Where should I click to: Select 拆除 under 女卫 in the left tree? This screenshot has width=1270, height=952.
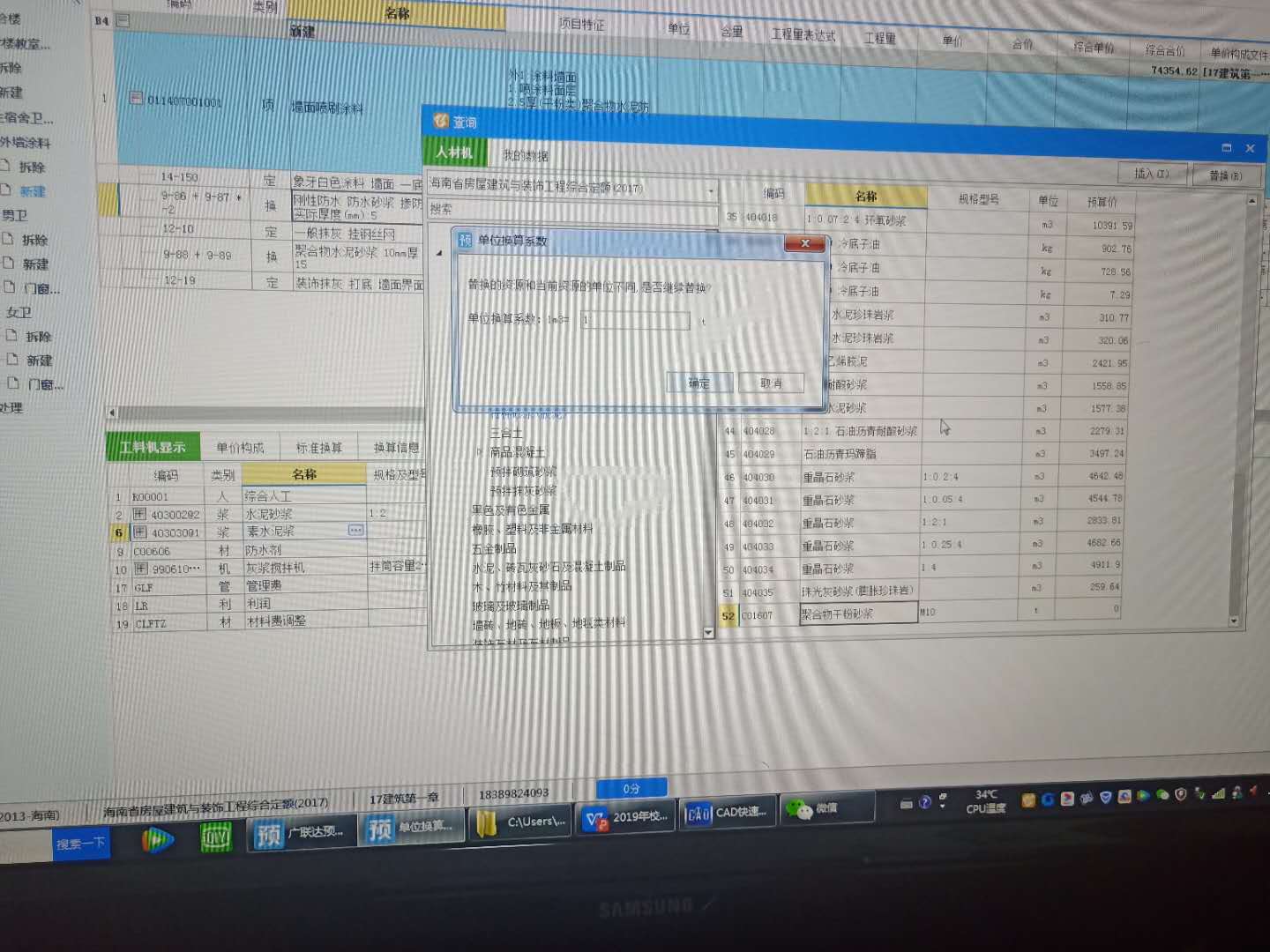tap(38, 337)
